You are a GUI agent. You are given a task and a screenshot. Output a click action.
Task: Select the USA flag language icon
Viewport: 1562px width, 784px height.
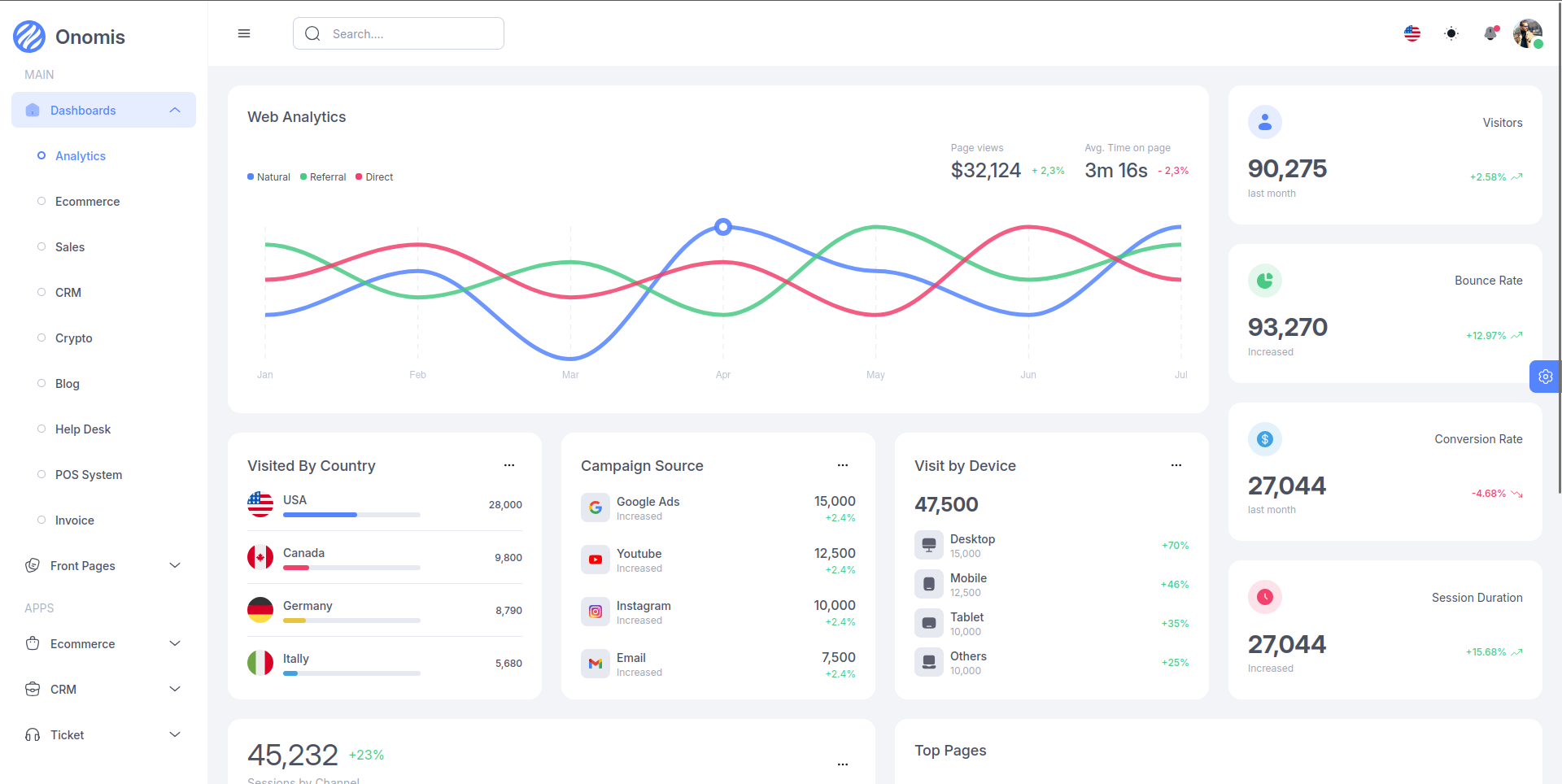1411,33
